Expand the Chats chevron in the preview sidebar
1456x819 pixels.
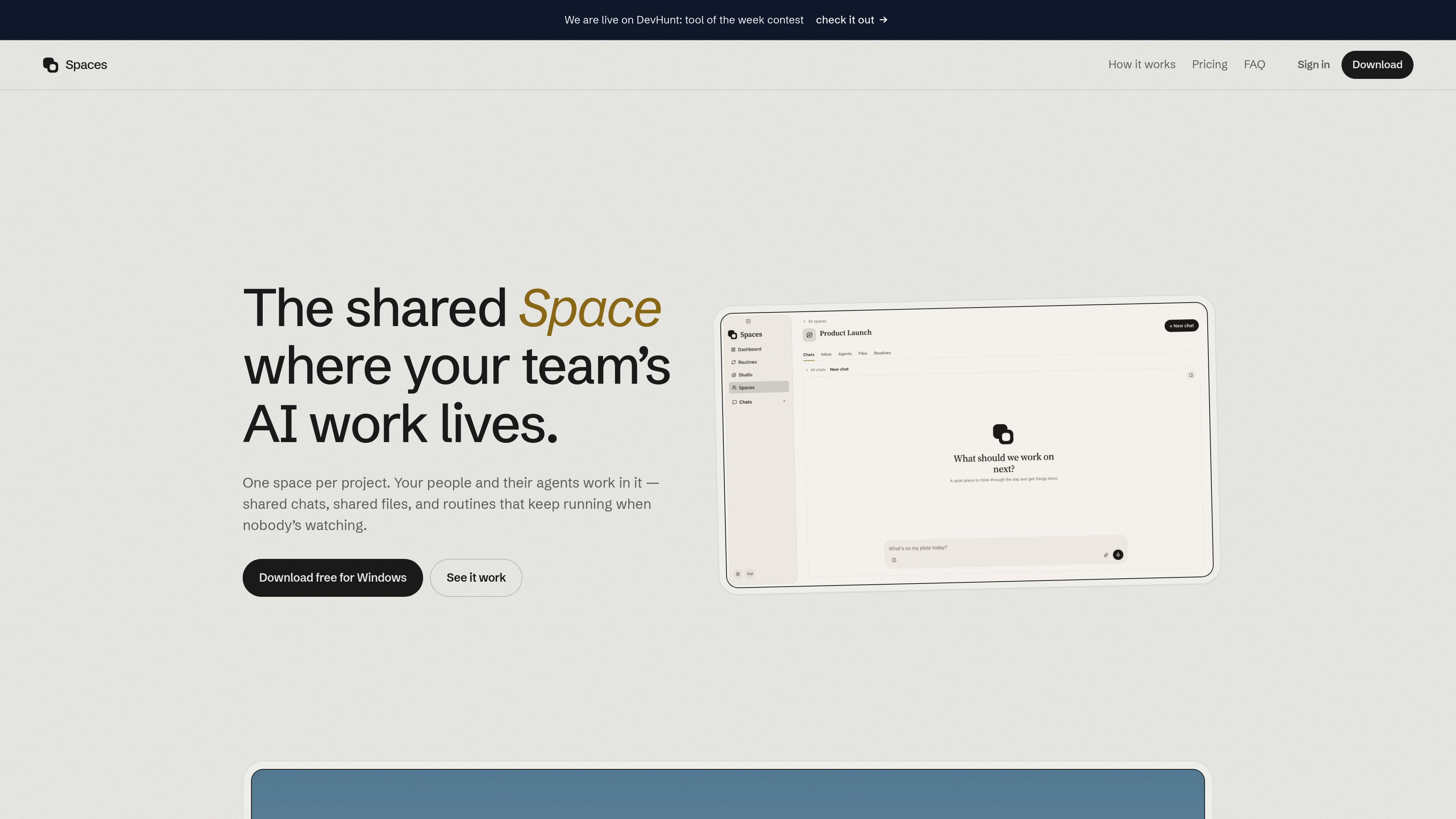784,401
